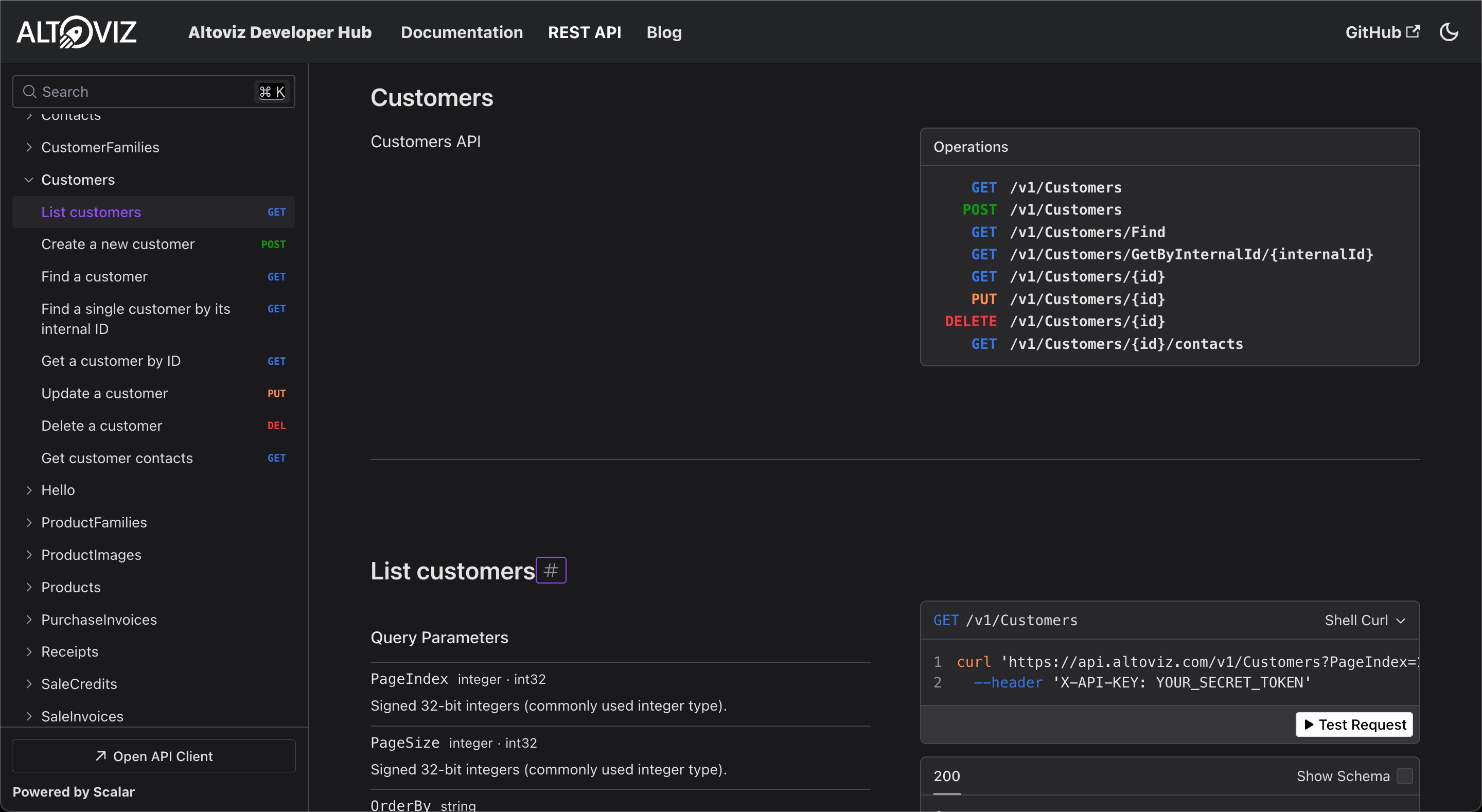Click the hash anchor next to List customers
The width and height of the screenshot is (1482, 812).
[551, 570]
